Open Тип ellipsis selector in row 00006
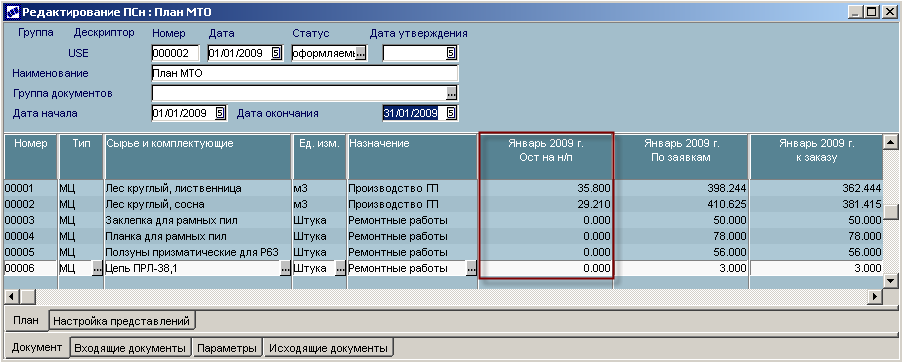This screenshot has width=902, height=362. (x=97, y=269)
